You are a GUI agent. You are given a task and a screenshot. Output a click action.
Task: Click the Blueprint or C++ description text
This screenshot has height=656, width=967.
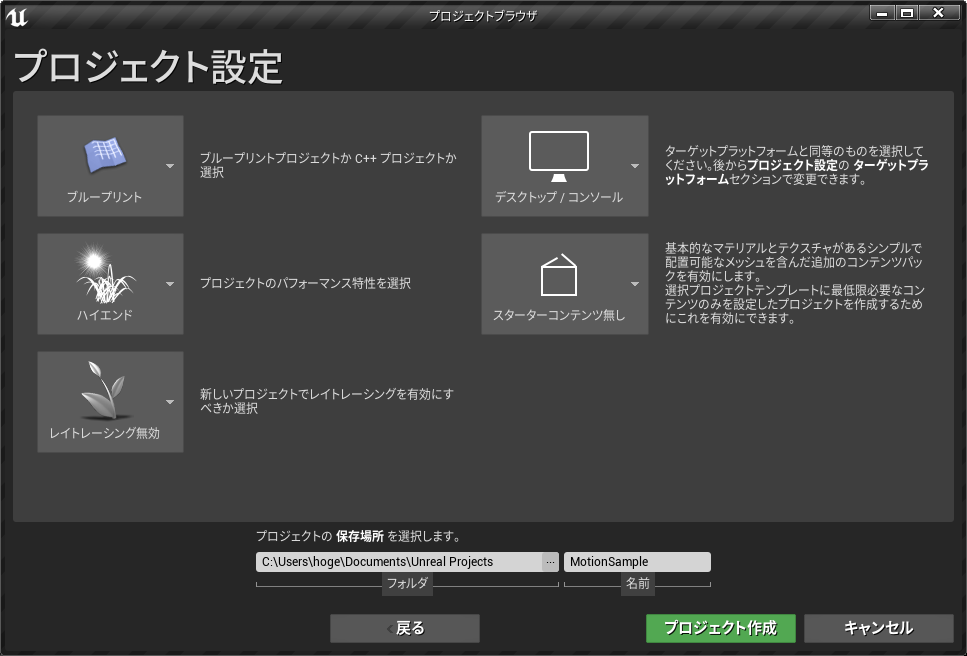click(328, 165)
